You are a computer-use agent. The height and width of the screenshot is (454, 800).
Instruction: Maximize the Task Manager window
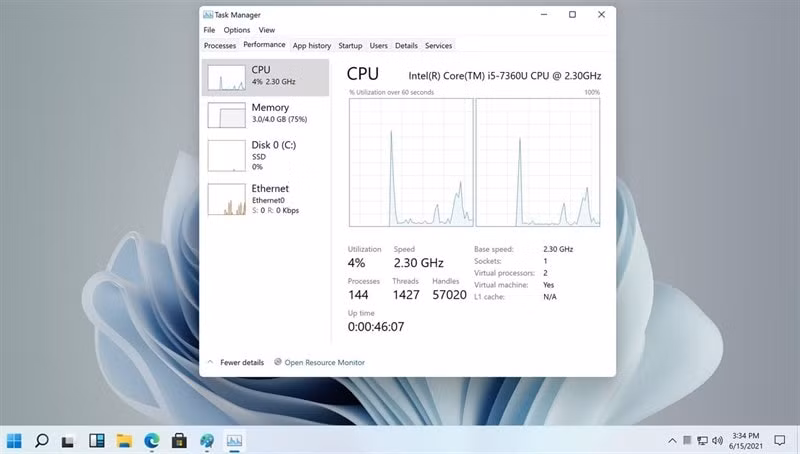click(x=572, y=14)
